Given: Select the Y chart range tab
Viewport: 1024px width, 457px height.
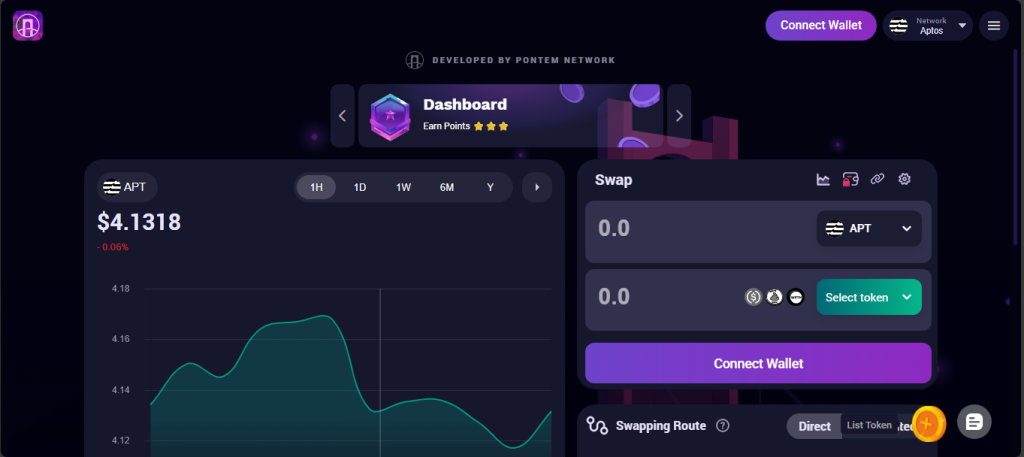Looking at the screenshot, I should (490, 187).
